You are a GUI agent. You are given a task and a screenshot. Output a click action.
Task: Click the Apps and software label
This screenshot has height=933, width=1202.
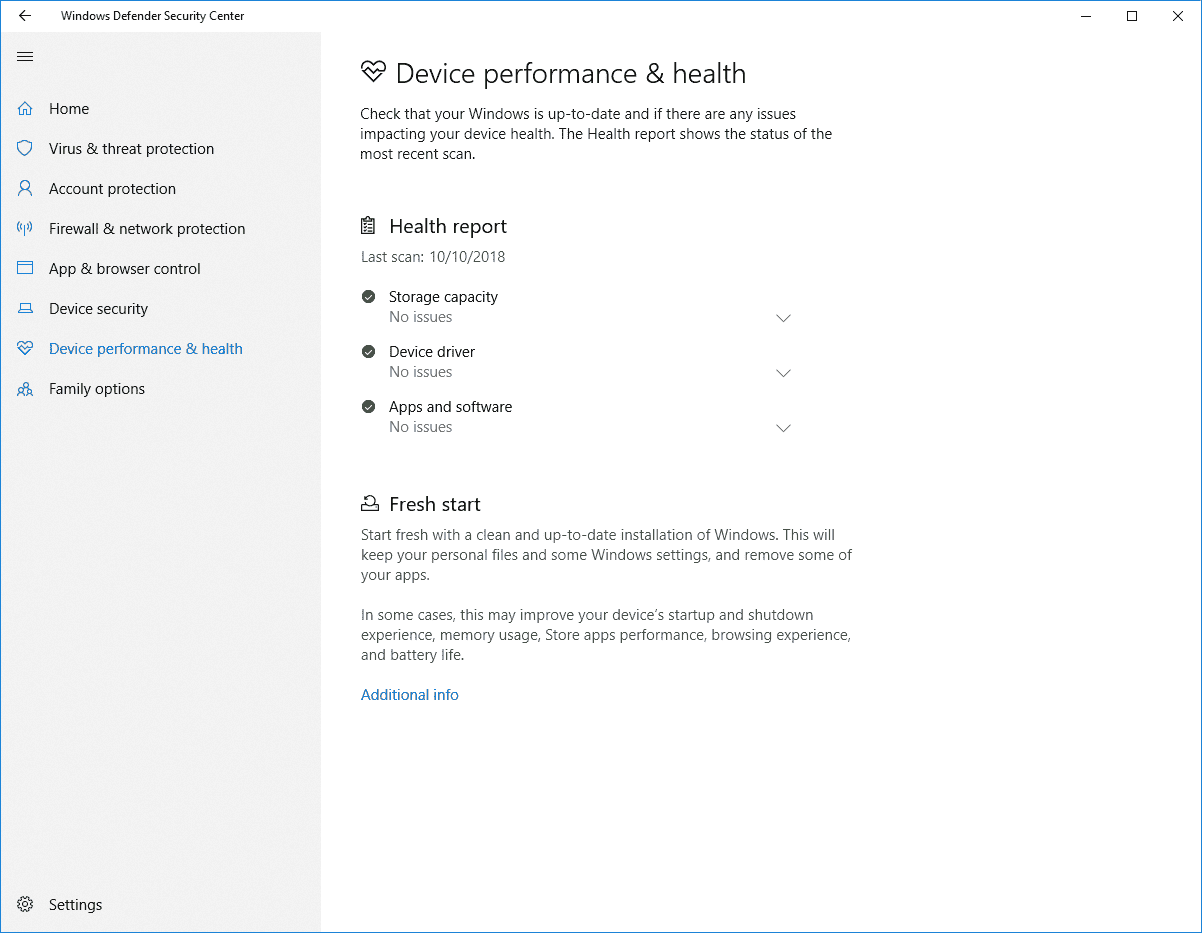pyautogui.click(x=450, y=407)
